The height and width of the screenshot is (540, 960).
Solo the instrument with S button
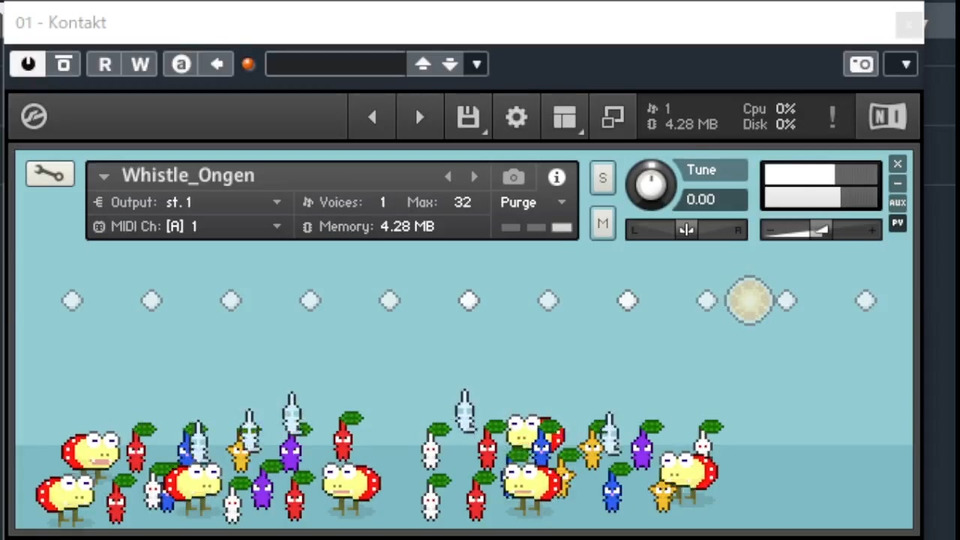(603, 178)
